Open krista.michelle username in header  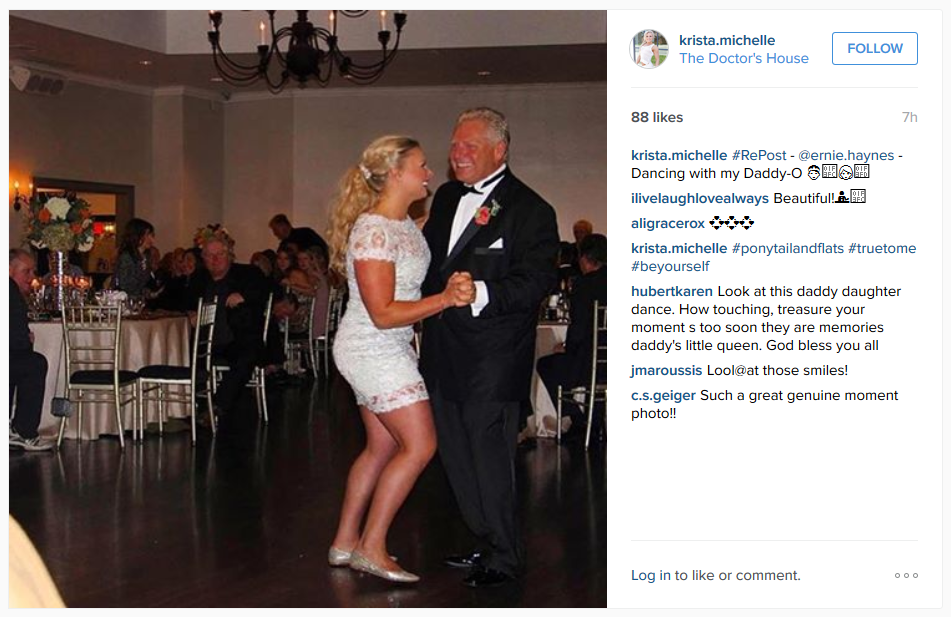point(727,40)
